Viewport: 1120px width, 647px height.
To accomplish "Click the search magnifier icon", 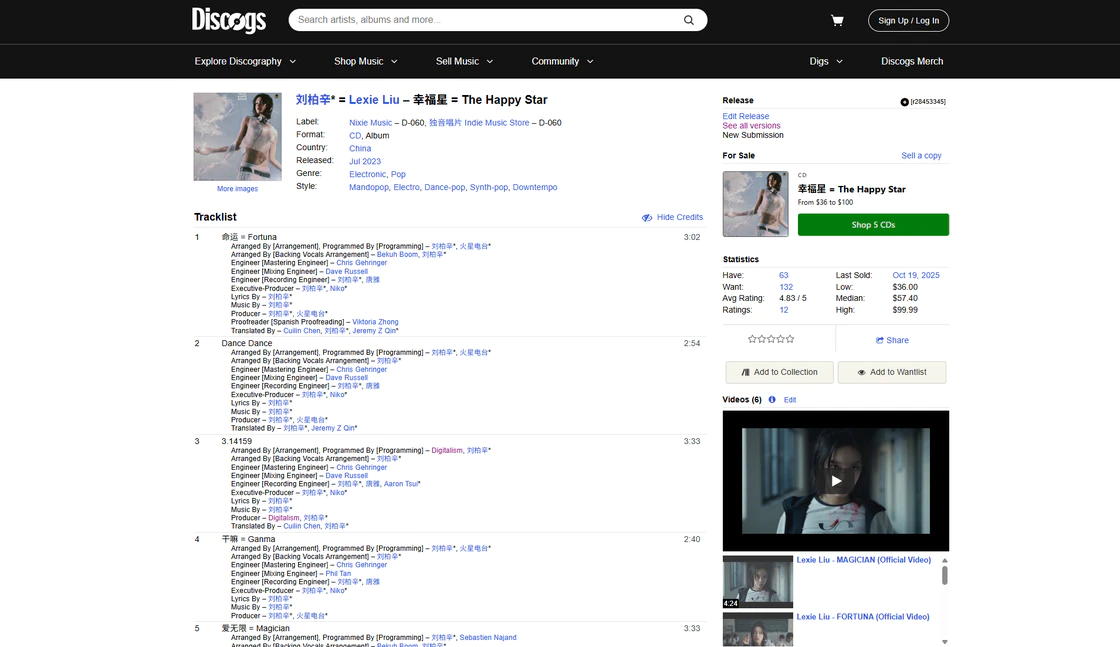I will click(689, 20).
